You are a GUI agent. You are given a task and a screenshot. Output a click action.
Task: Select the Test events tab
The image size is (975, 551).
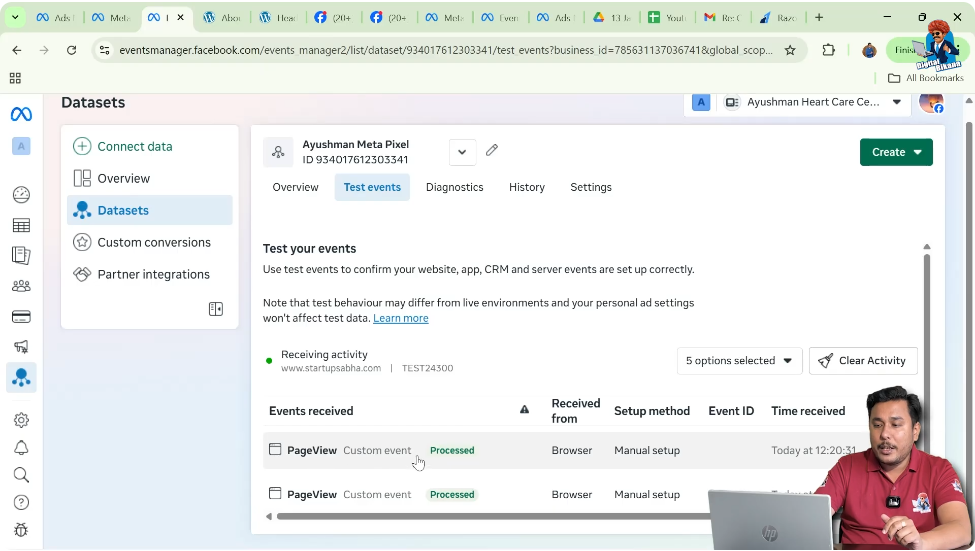coord(372,187)
